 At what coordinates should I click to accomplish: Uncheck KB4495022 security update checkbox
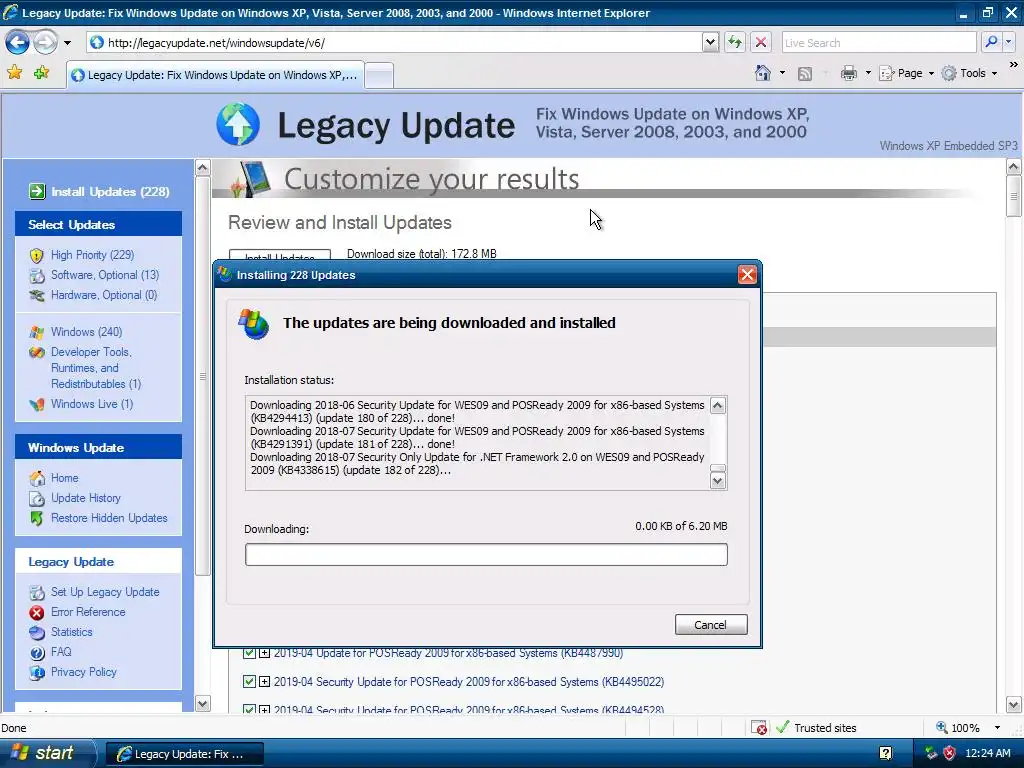point(249,681)
